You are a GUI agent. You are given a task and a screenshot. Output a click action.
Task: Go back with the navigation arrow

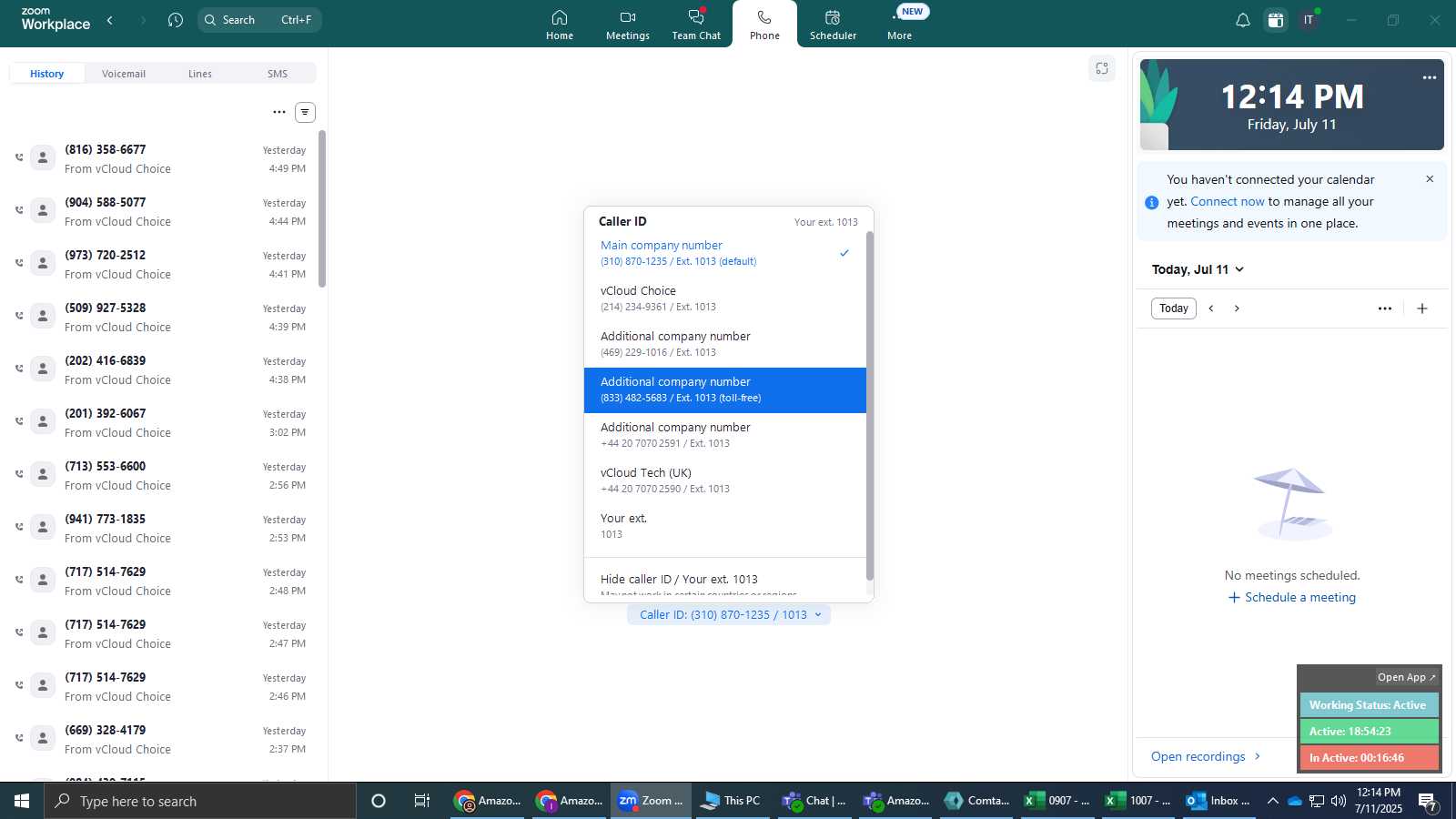point(110,20)
